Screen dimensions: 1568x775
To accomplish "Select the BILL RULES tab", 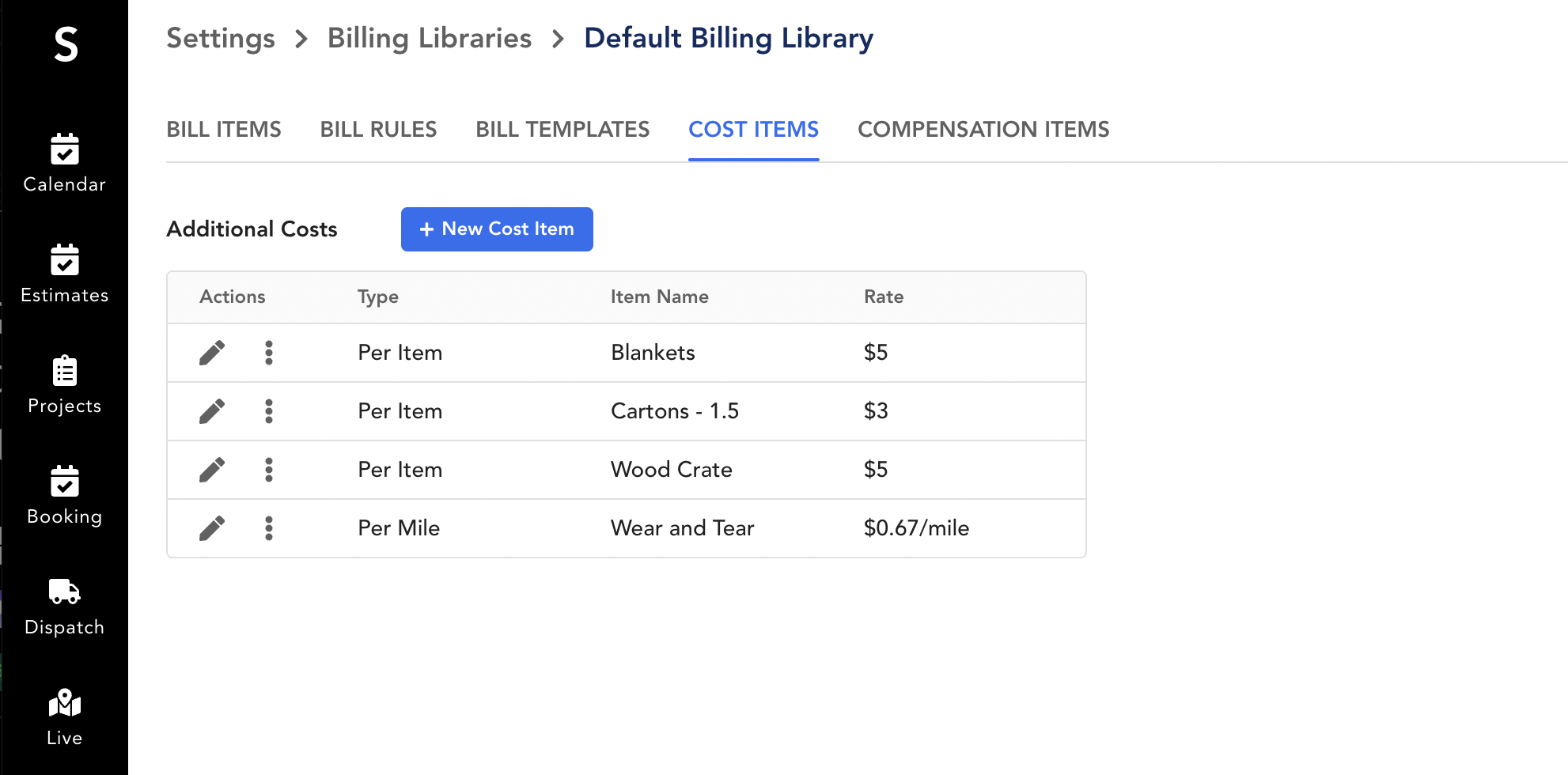I will (378, 129).
